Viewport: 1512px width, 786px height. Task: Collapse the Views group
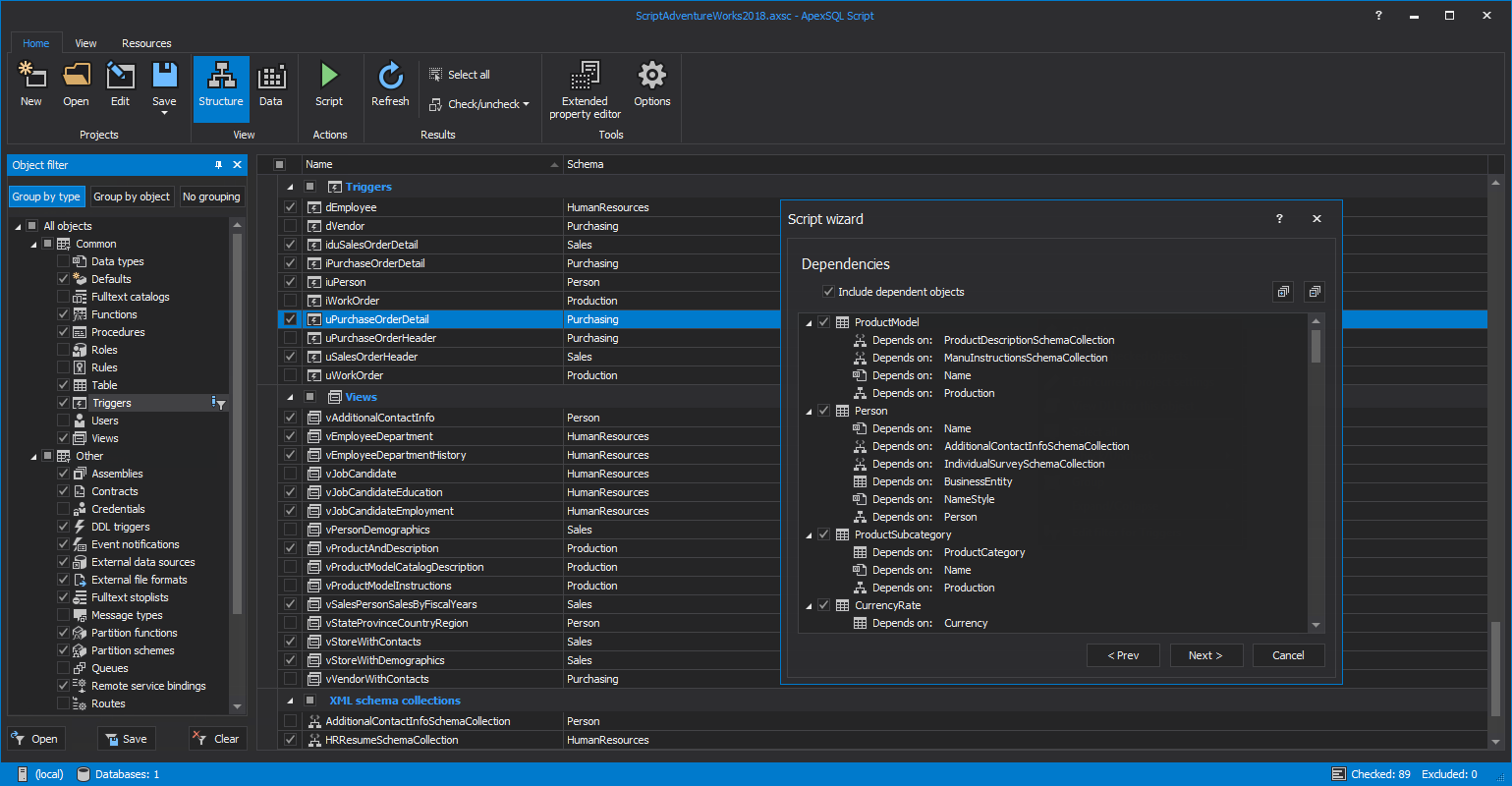(290, 397)
